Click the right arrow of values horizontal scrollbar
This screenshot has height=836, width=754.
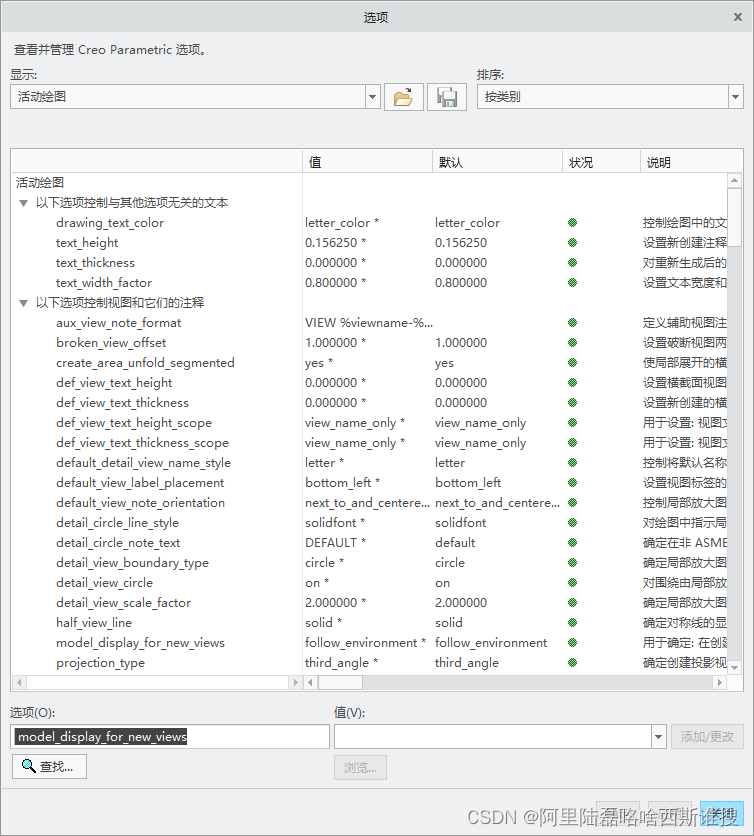tap(720, 682)
